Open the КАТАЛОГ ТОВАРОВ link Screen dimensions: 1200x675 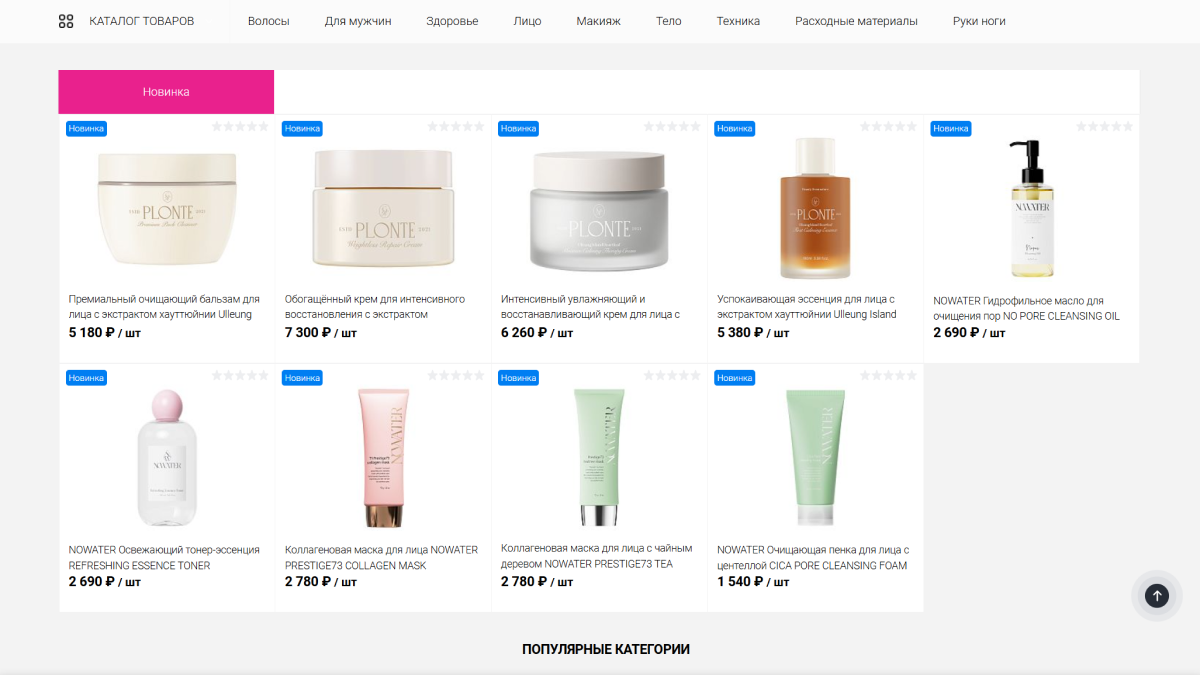[142, 21]
